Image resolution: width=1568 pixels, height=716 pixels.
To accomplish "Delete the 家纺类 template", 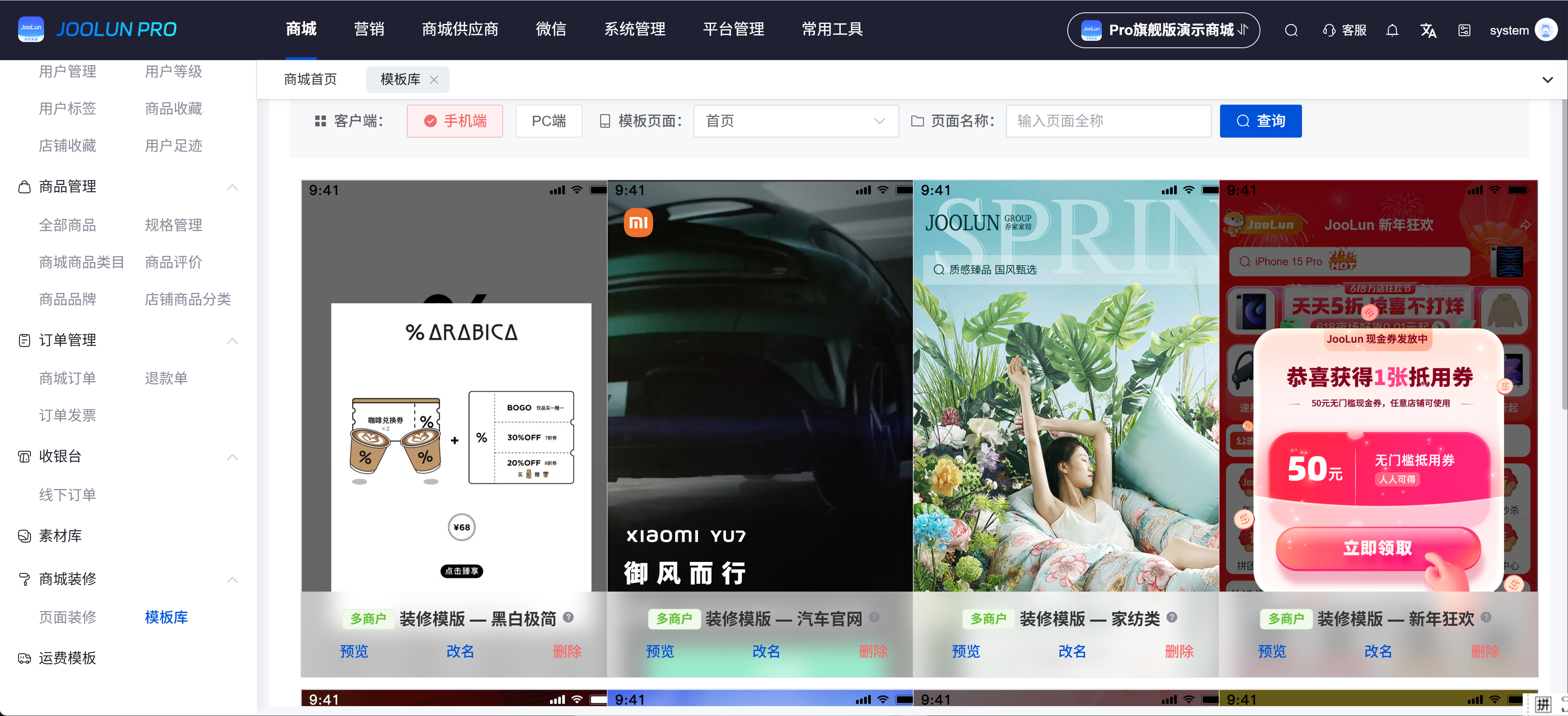I will tap(1179, 651).
